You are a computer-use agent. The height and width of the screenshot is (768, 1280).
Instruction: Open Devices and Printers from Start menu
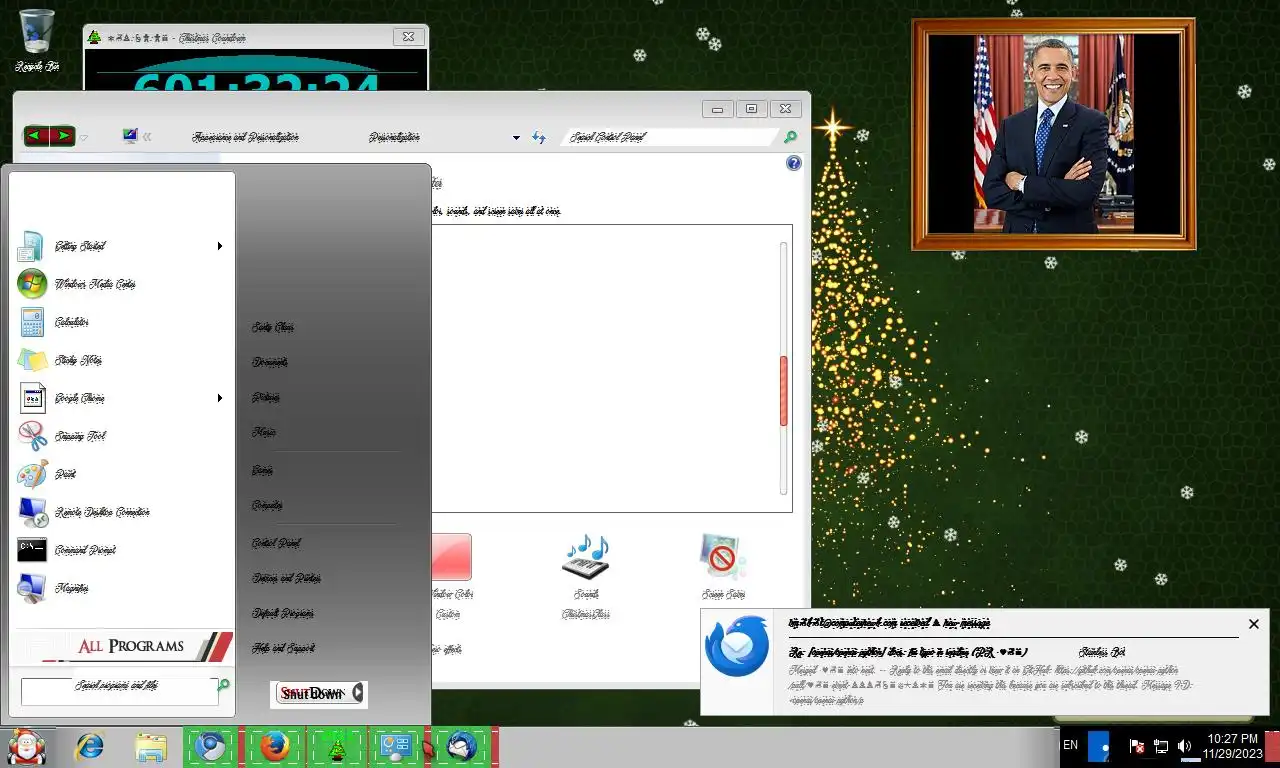(286, 578)
